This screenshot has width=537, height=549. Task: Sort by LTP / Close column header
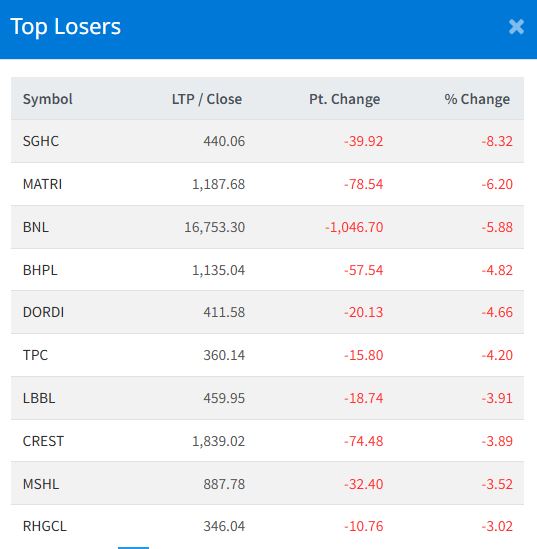tap(207, 99)
